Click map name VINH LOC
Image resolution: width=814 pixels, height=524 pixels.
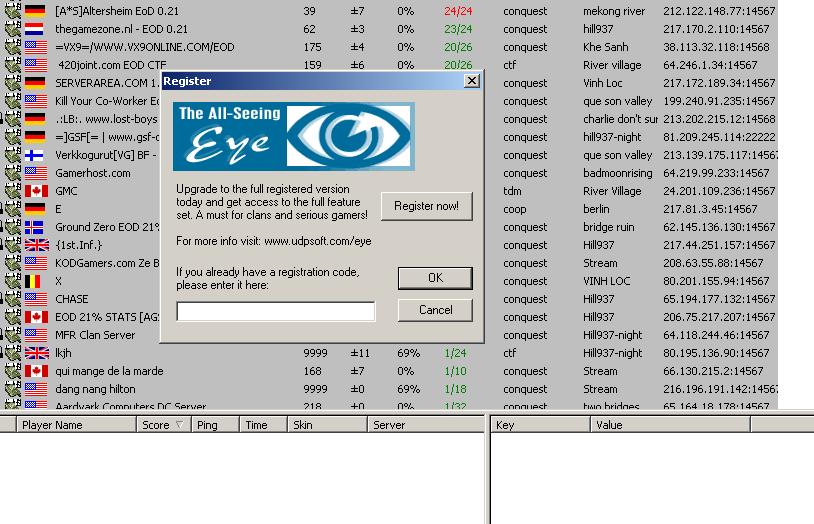coord(606,281)
